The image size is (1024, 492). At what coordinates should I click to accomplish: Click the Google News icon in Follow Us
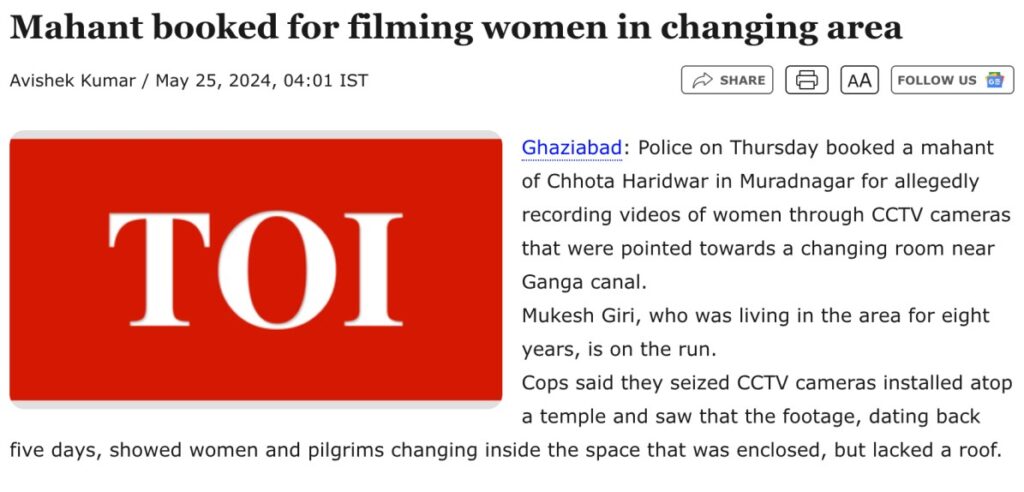[995, 80]
